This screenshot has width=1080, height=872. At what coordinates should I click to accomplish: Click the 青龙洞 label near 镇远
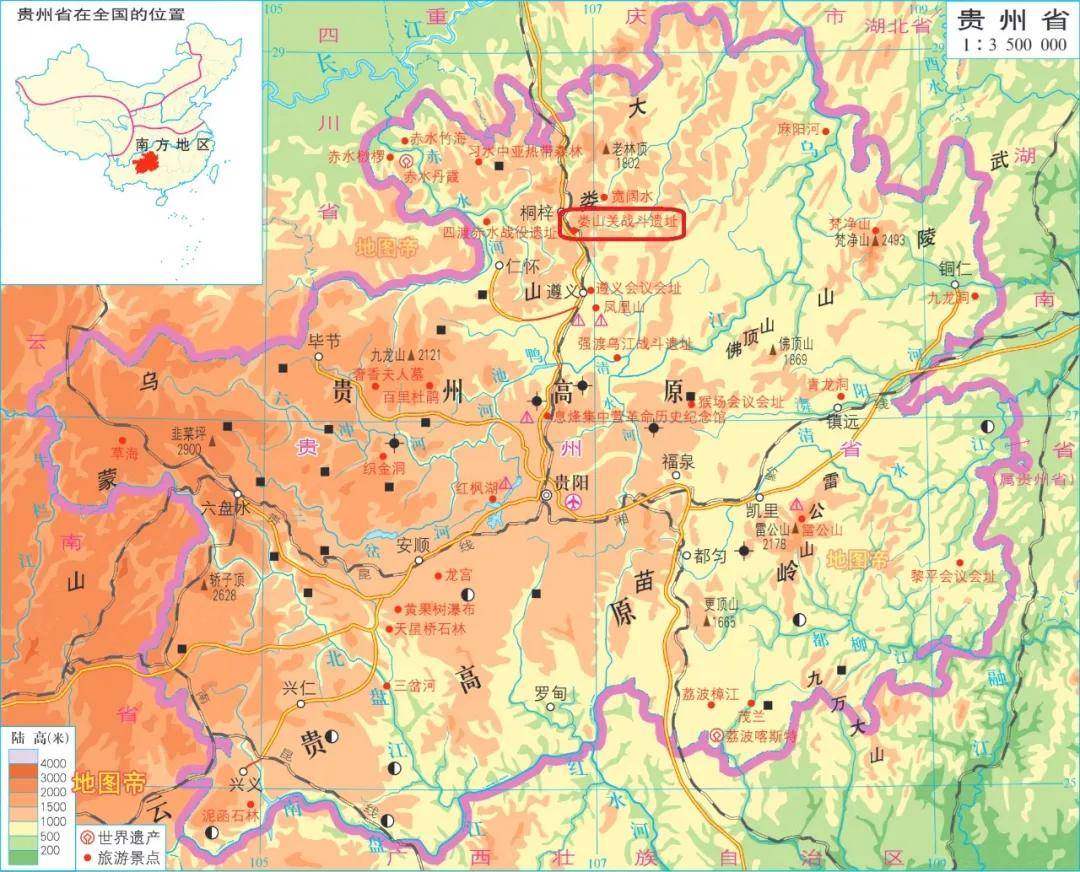(829, 384)
